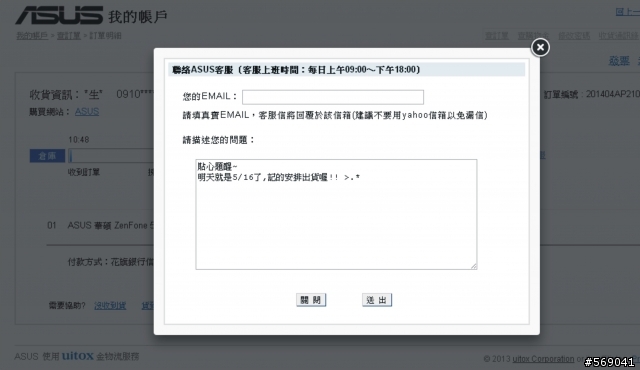This screenshot has width=640, height=370.
Task: Click the ASUS logo in the header
Action: click(59, 15)
